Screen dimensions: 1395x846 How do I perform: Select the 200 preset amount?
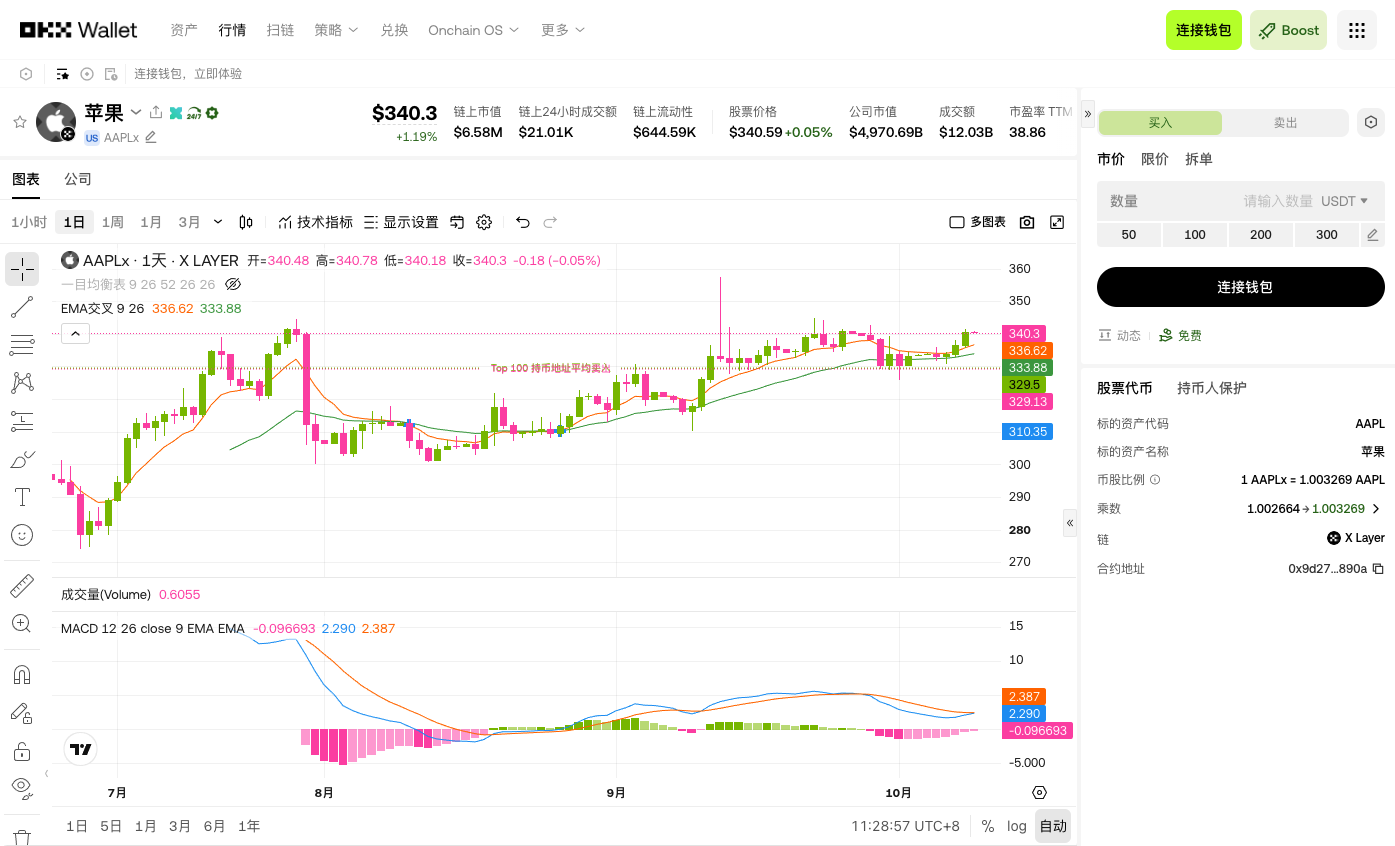(x=1261, y=235)
